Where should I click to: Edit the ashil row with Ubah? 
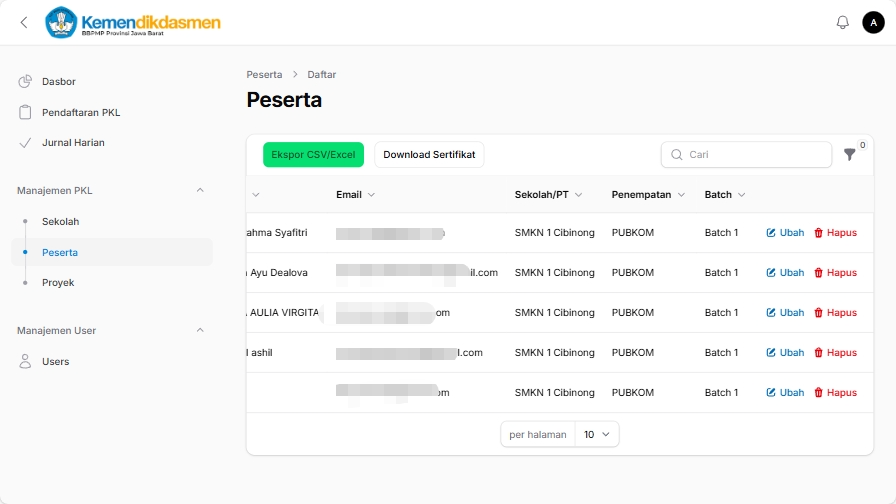coord(785,353)
